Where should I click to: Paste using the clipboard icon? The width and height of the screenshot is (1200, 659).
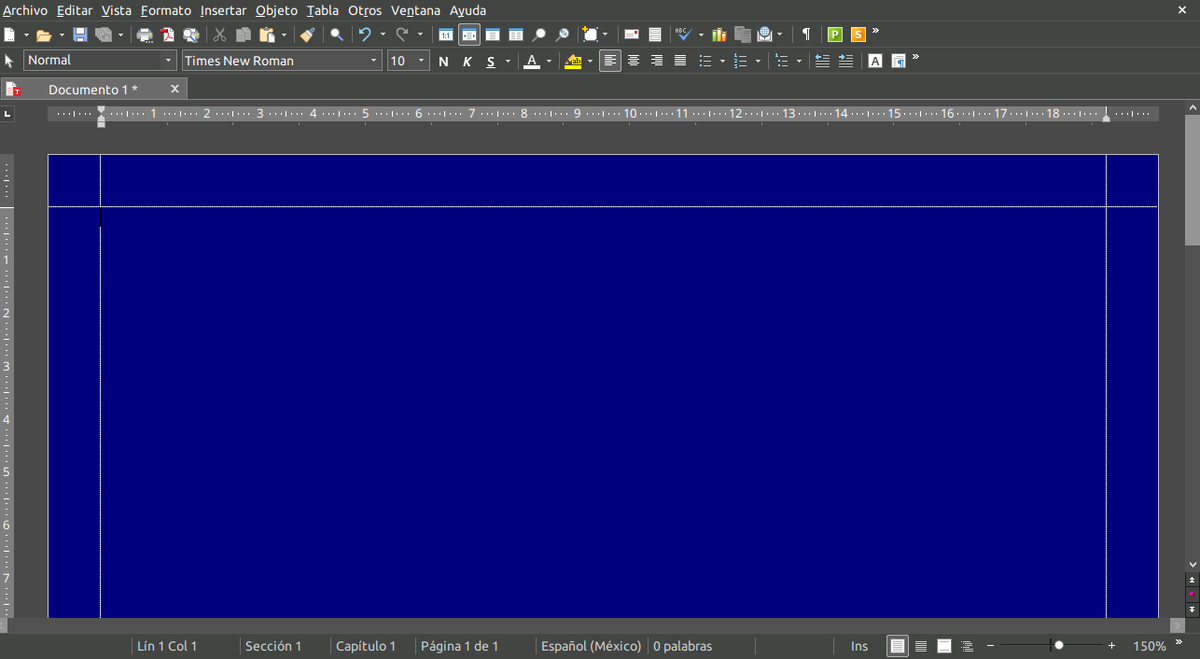tap(267, 35)
